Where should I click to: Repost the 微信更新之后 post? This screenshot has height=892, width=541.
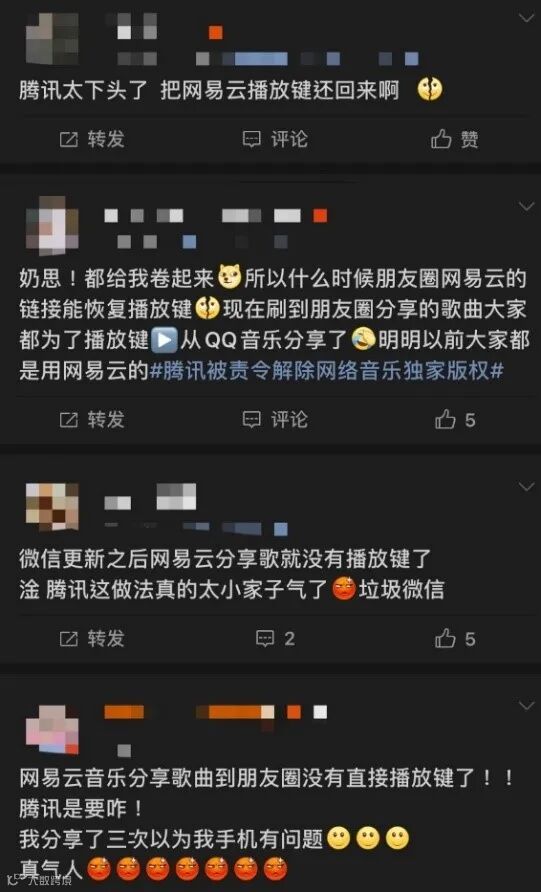(92, 638)
